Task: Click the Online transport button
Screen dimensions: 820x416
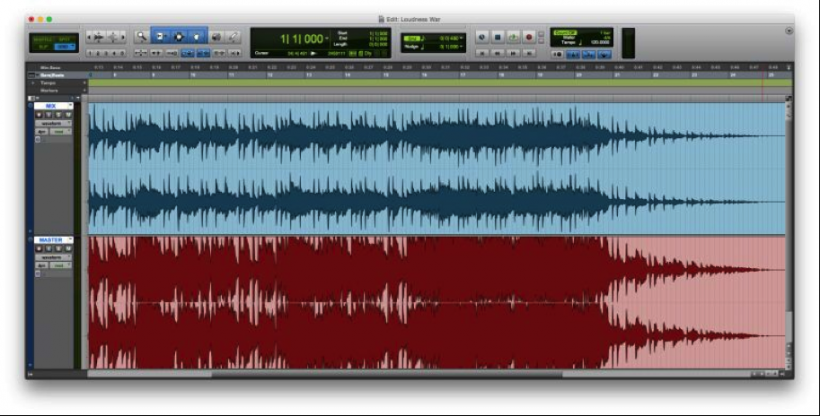Action: (482, 37)
